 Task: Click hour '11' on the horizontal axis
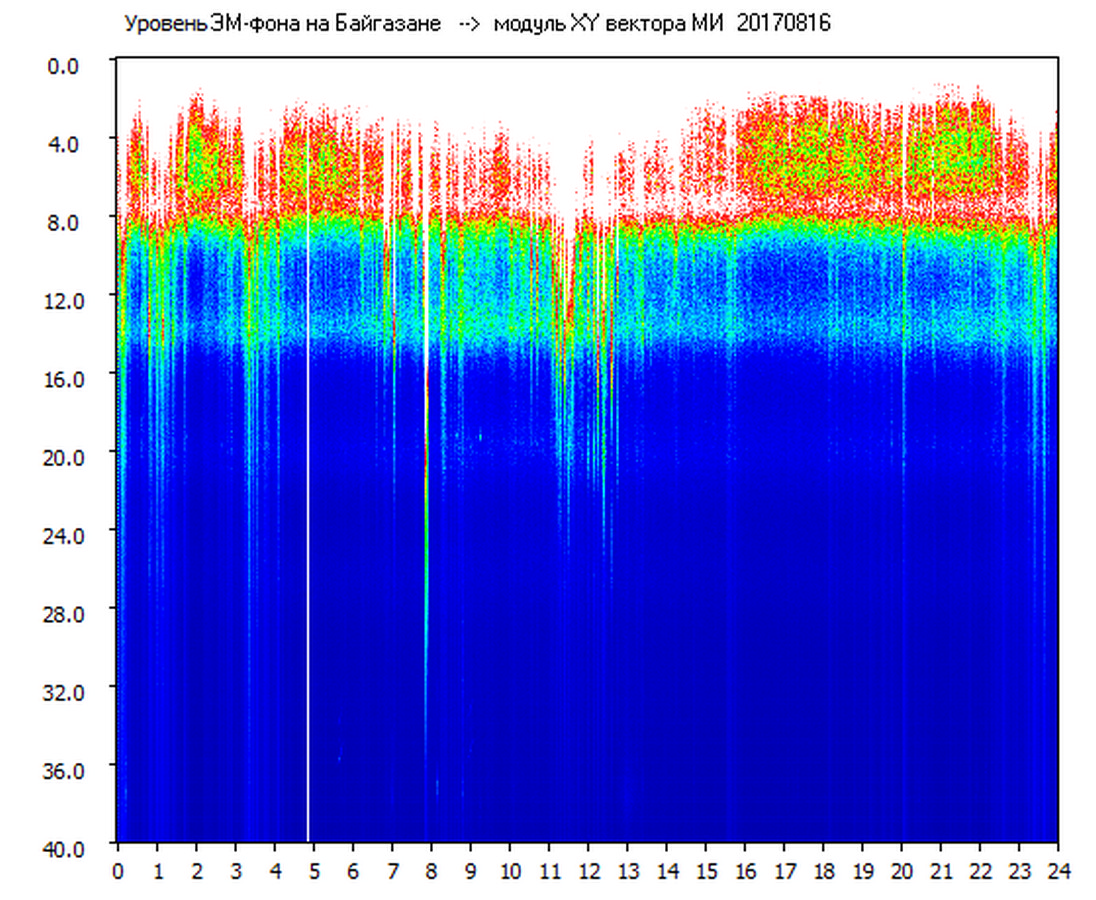pos(549,870)
